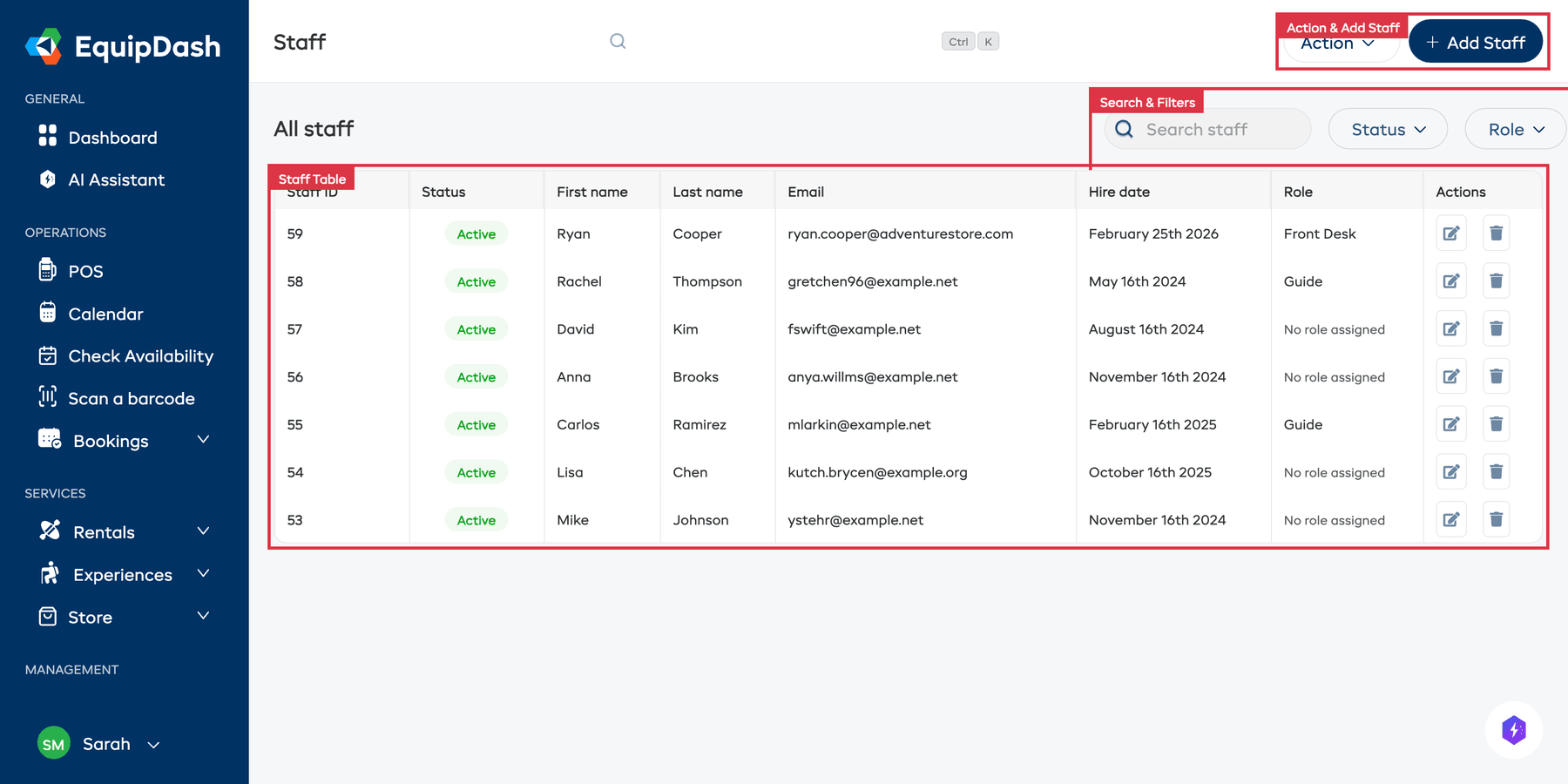Click the global search magnifier at top
This screenshot has height=784, width=1568.
618,41
